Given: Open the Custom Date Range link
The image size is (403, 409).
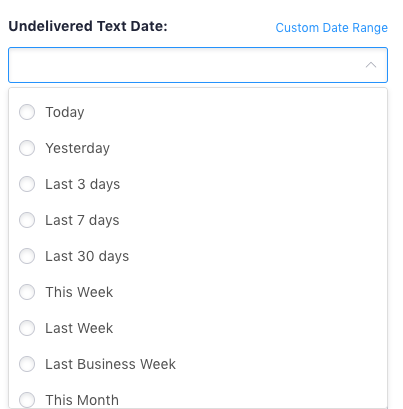Looking at the screenshot, I should [332, 28].
